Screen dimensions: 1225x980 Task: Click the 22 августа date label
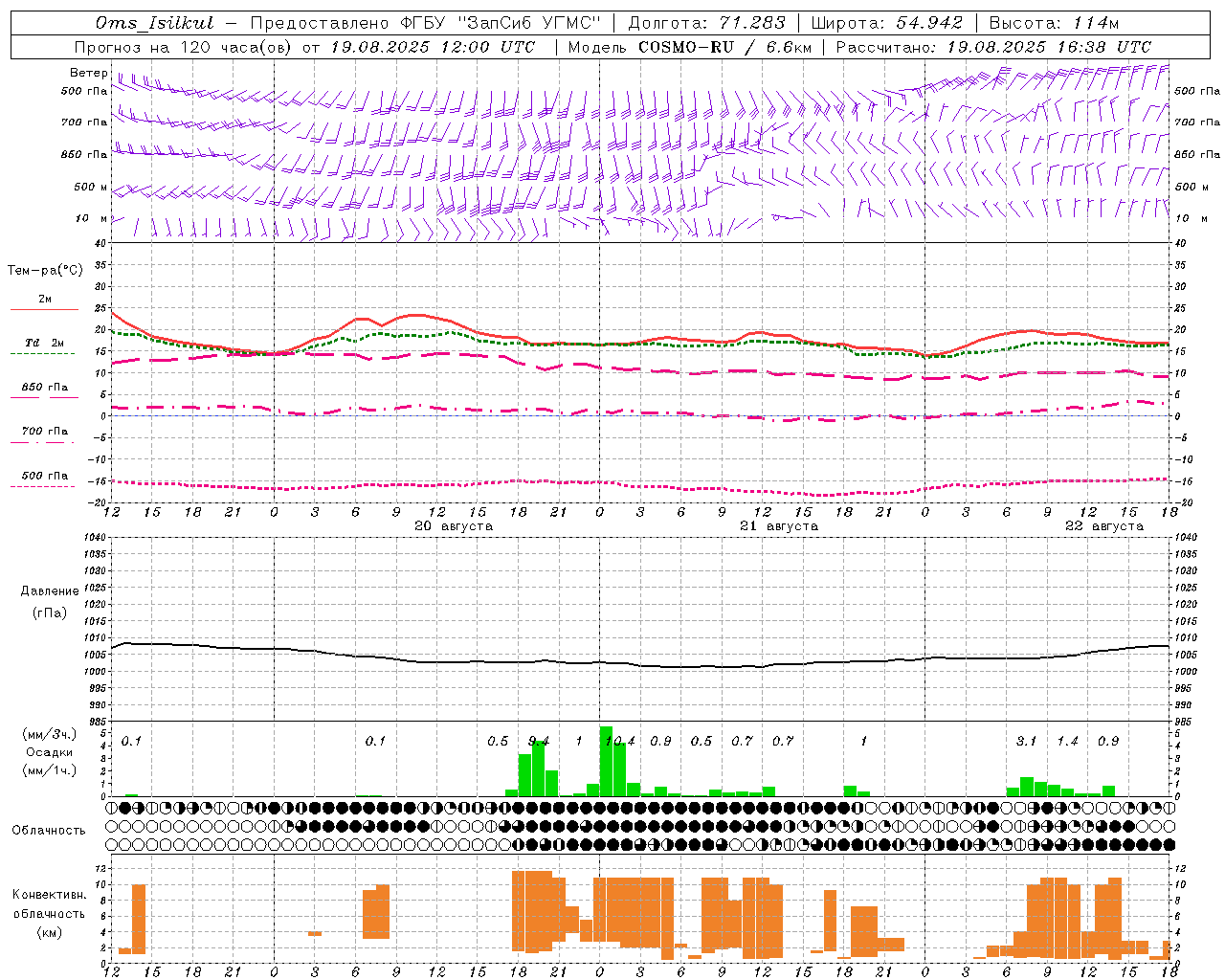(x=1104, y=526)
